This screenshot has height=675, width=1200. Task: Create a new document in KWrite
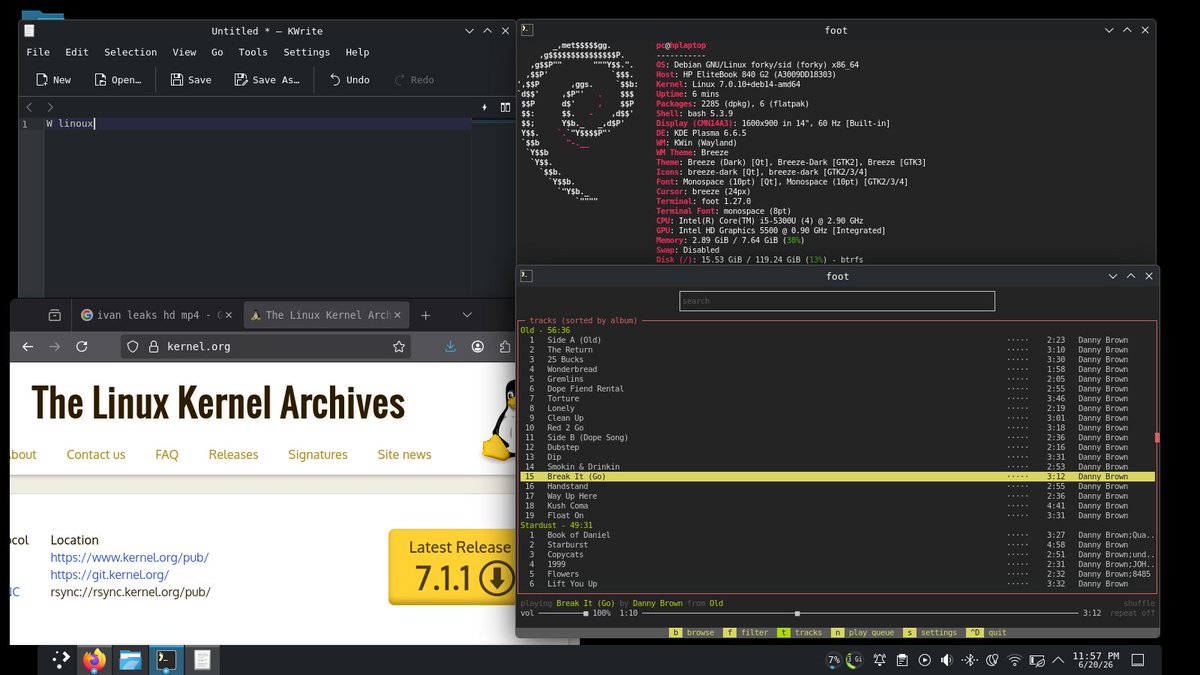tap(53, 80)
